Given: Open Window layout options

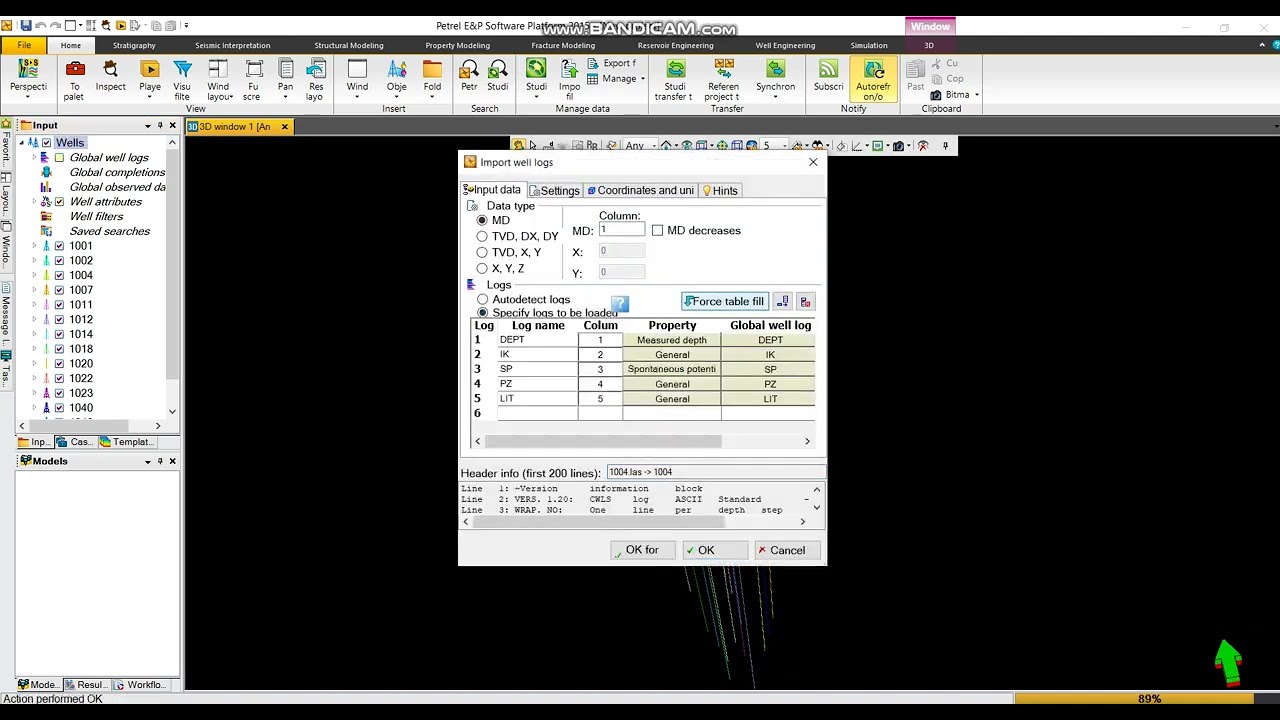Looking at the screenshot, I should pos(218,79).
